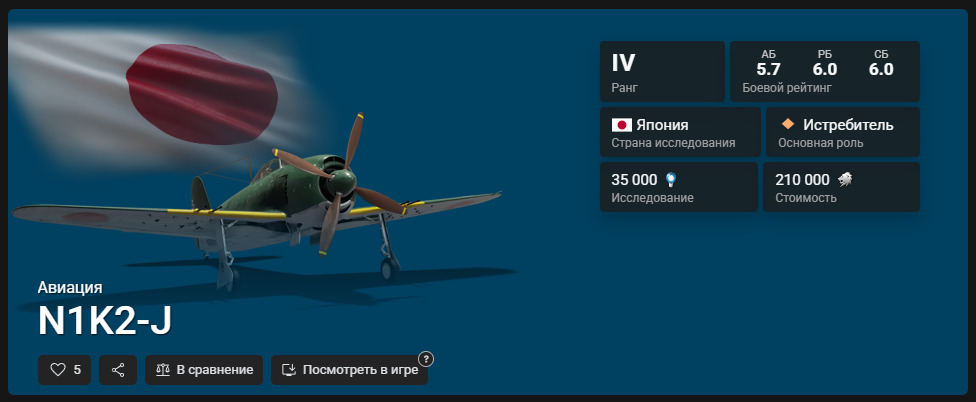Select the СБ 6.0 battle rating
Image resolution: width=976 pixels, height=402 pixels.
881,63
